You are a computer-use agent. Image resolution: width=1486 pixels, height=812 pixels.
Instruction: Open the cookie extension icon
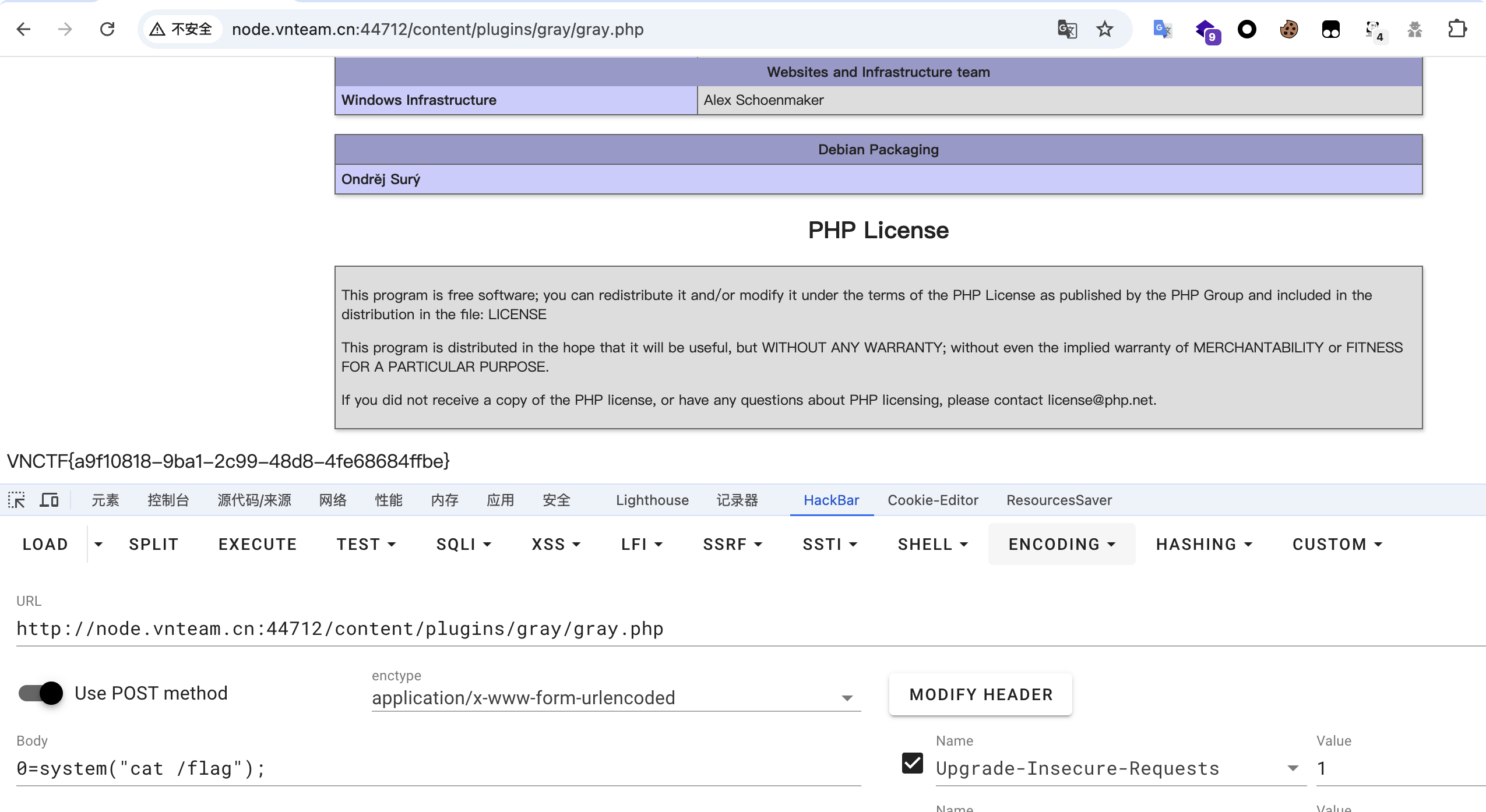pyautogui.click(x=1288, y=29)
